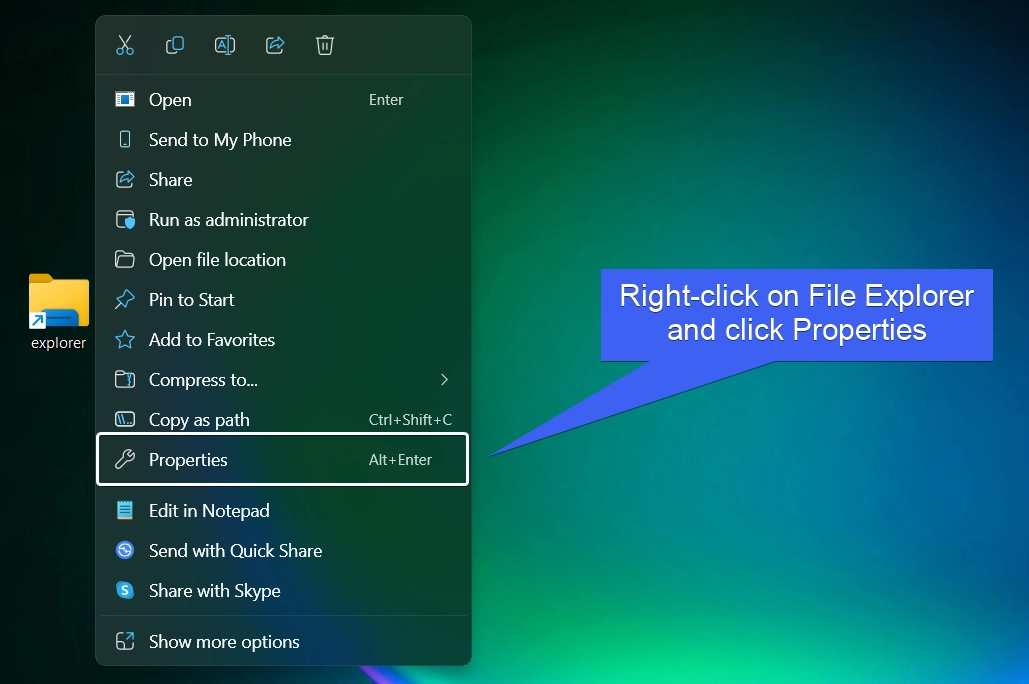Select Send to My Phone
The height and width of the screenshot is (684, 1029).
pos(284,140)
